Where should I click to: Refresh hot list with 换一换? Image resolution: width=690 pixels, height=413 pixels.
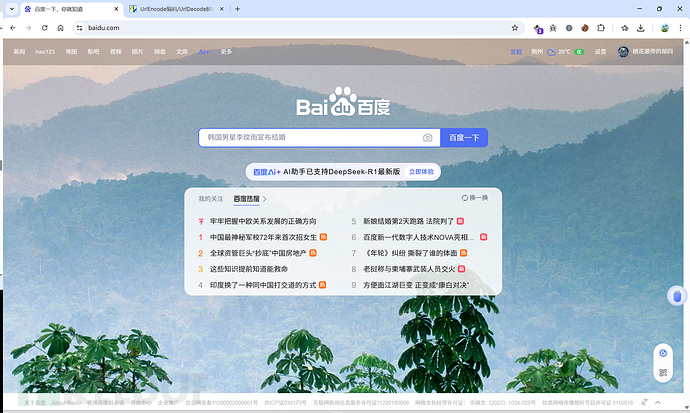(474, 198)
